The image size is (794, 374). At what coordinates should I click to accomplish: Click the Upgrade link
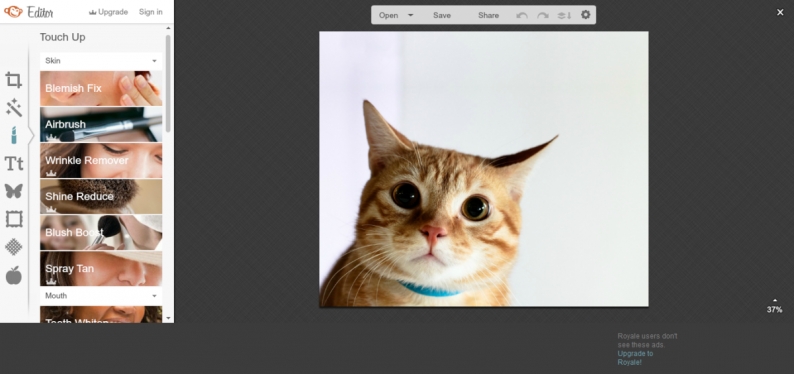pyautogui.click(x=108, y=12)
